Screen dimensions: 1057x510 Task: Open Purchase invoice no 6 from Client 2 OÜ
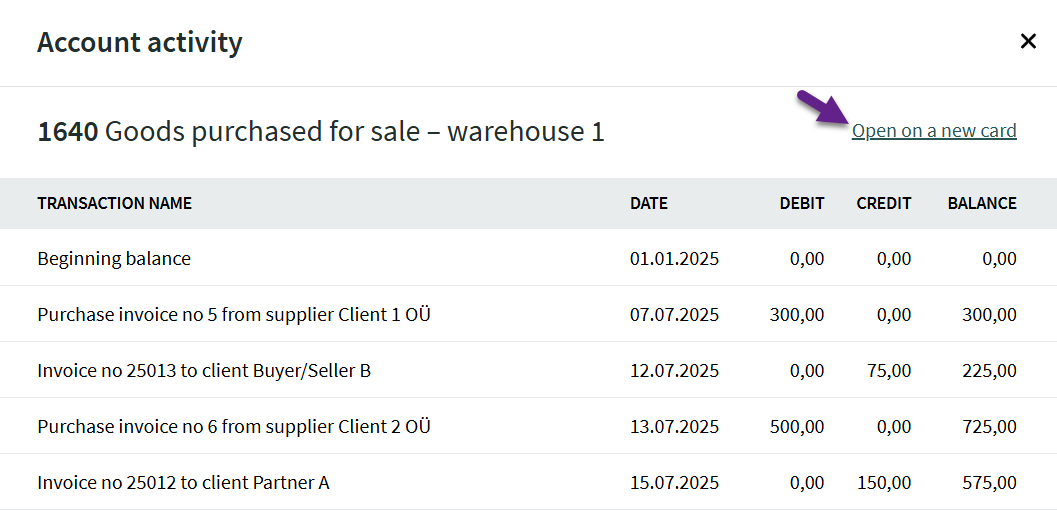point(234,427)
